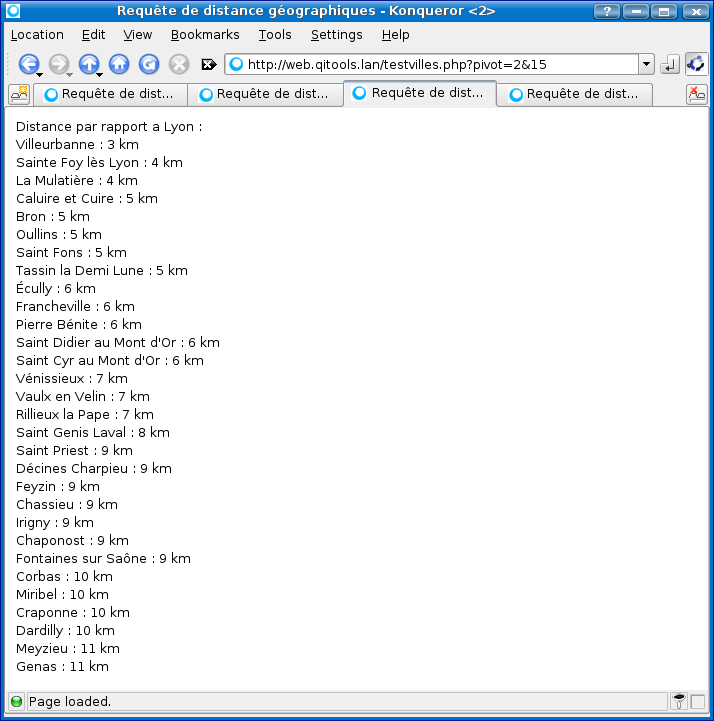Click the Konqueror gear logo icon

tap(696, 64)
